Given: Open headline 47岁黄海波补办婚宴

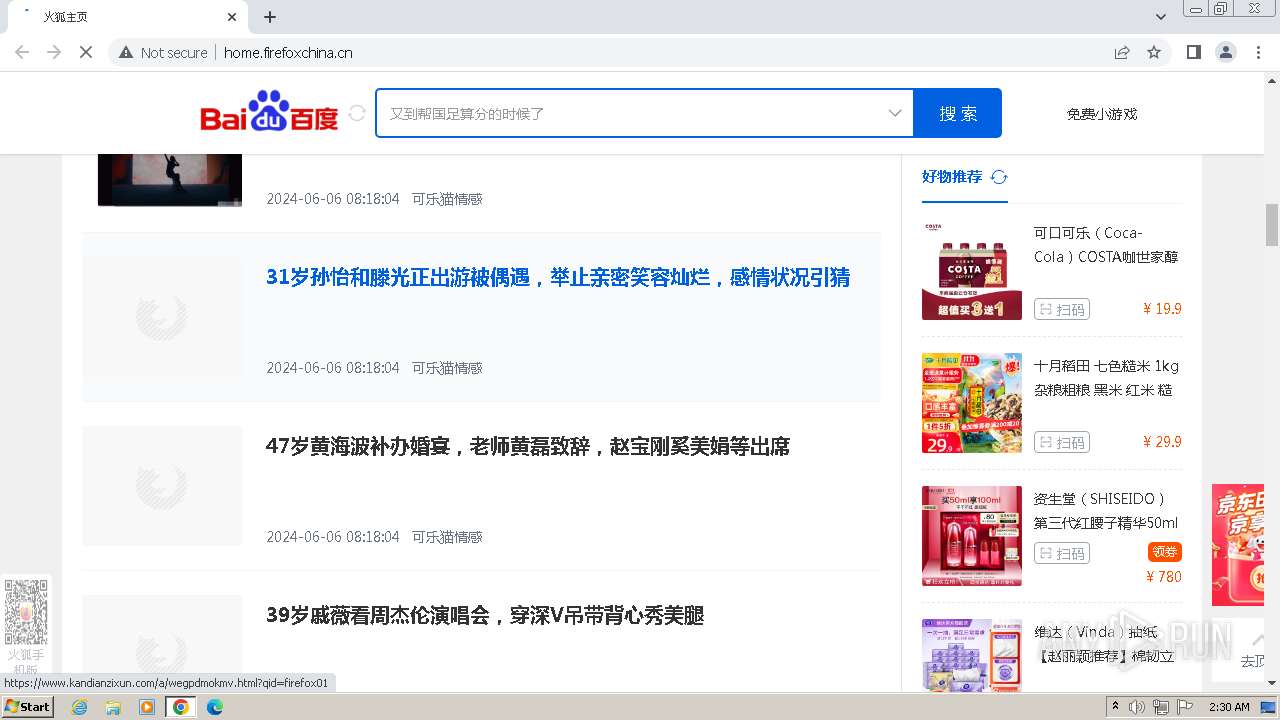Looking at the screenshot, I should (528, 446).
